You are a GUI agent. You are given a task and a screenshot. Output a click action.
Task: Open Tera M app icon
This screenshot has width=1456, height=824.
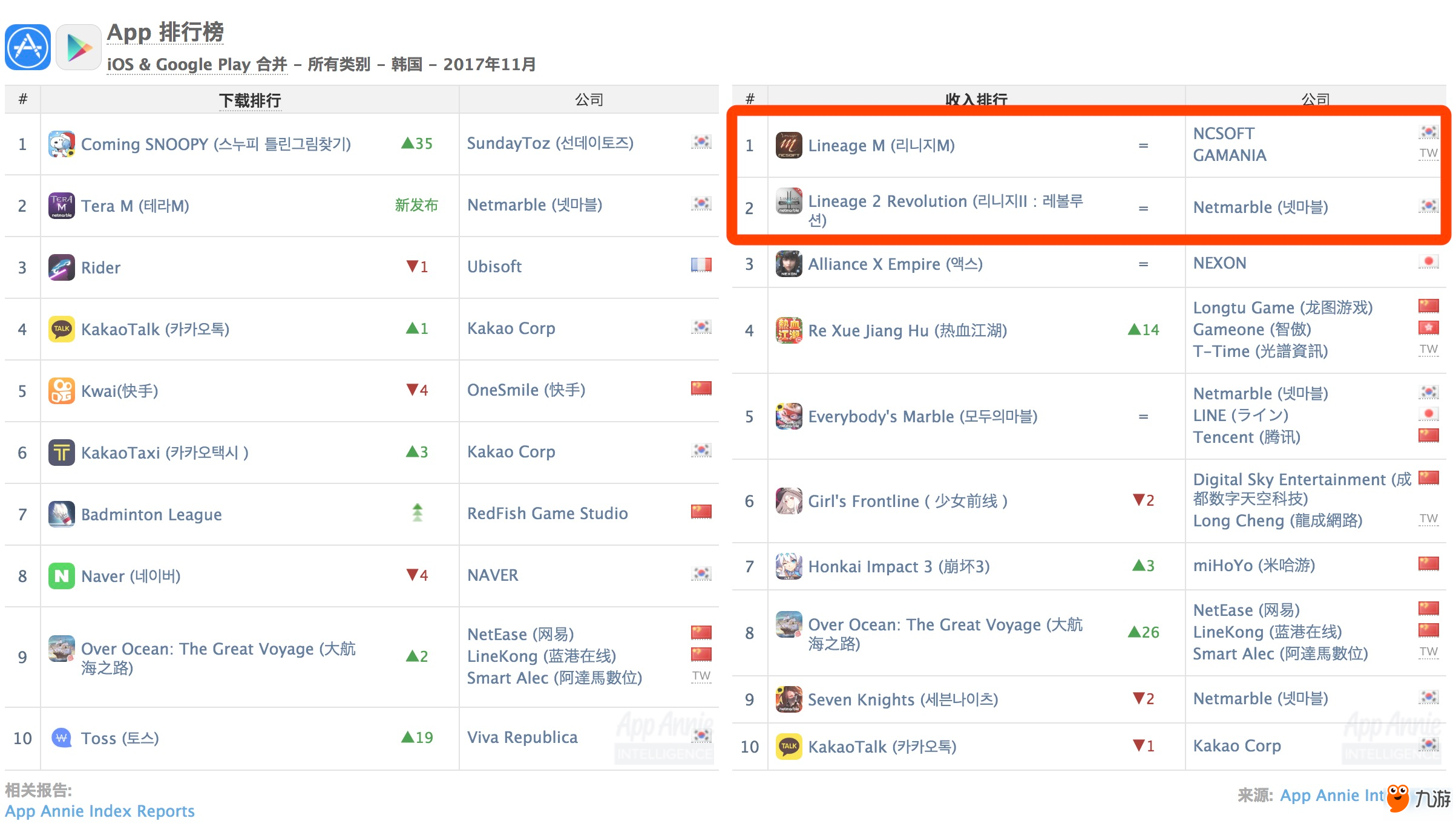click(x=62, y=206)
